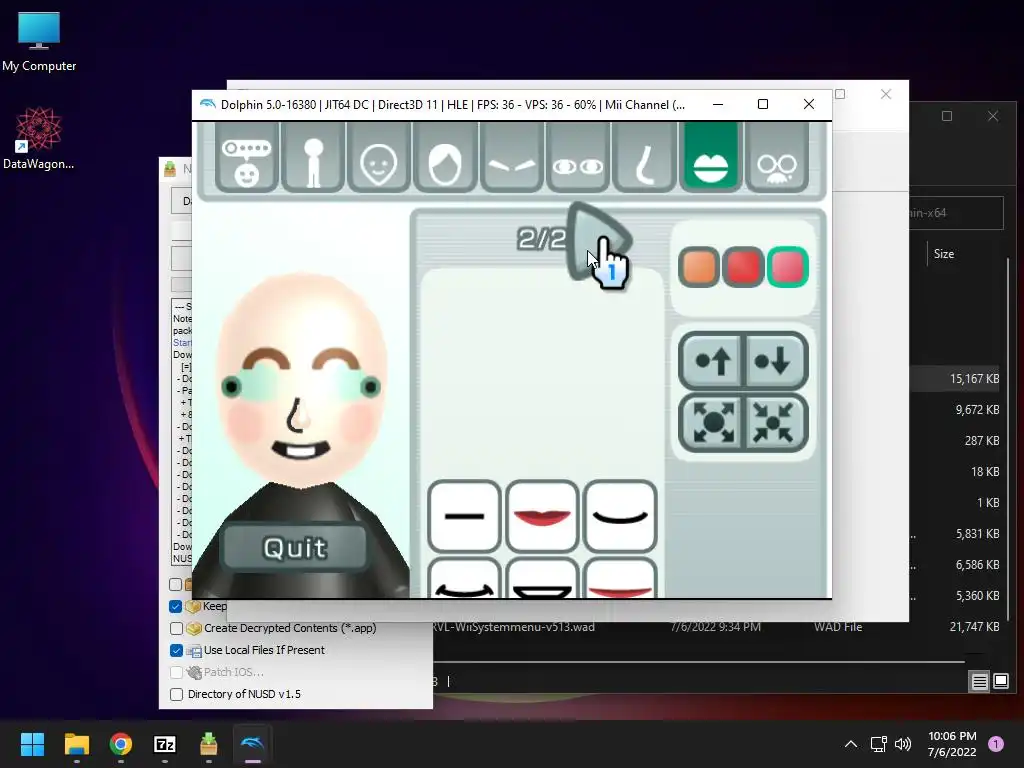Image resolution: width=1024 pixels, height=768 pixels.
Task: Open the eyes tab
Action: point(578,157)
